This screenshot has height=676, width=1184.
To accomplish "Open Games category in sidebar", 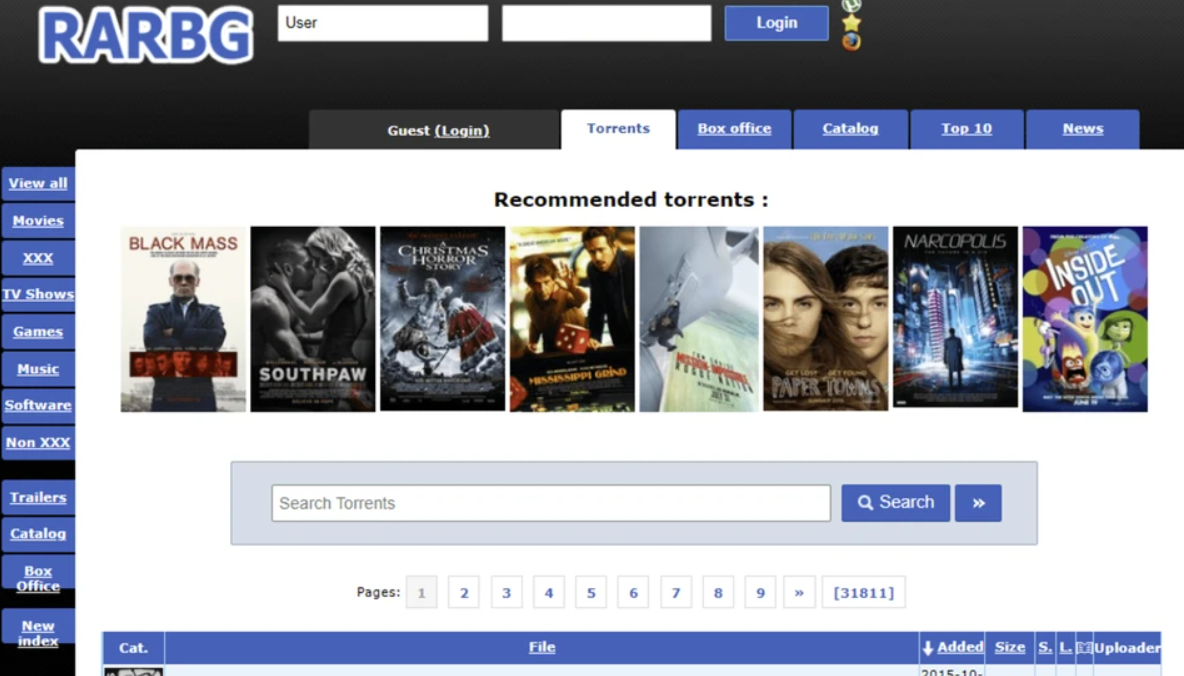I will [38, 332].
